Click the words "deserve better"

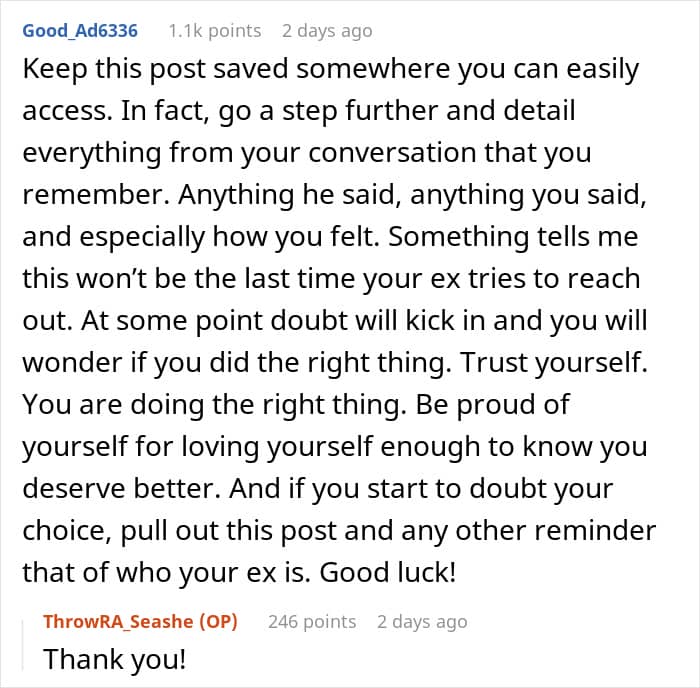[114, 489]
